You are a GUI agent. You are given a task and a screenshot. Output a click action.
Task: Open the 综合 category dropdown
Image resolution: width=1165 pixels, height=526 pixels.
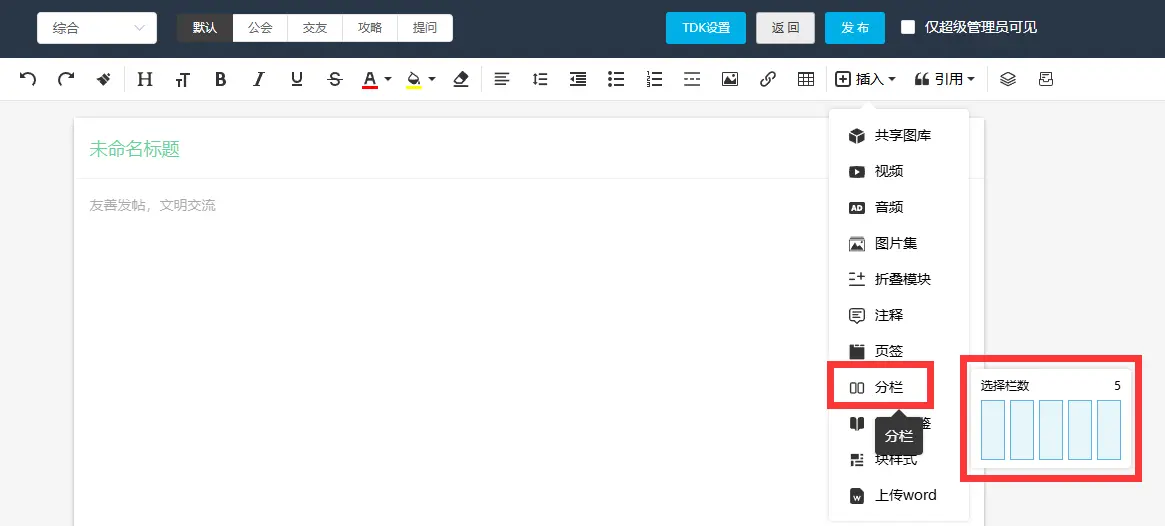tap(97, 28)
